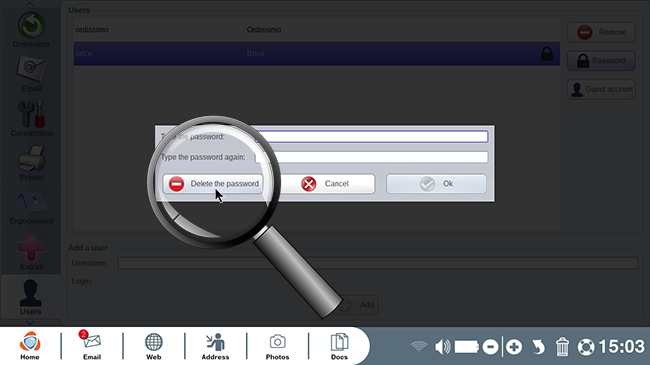Click the zoom out minus icon

(490, 347)
